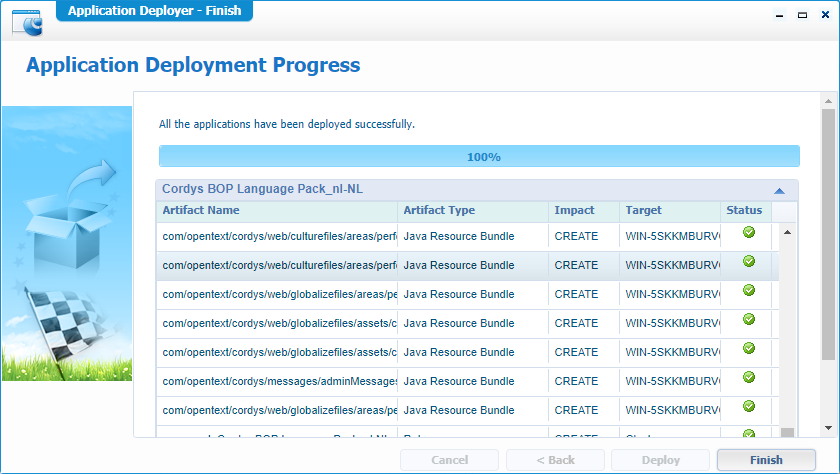Screen dimensions: 840x474
Task: Click the Finish button
Action: 766,460
